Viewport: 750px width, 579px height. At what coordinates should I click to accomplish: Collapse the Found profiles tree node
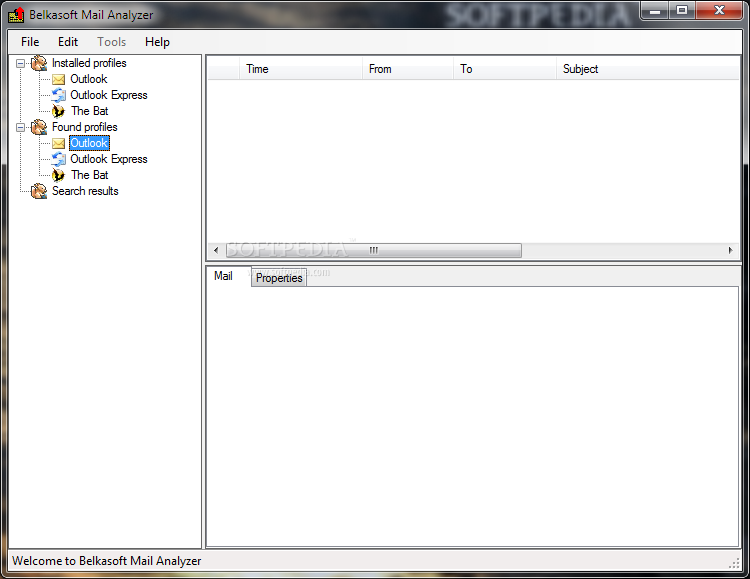(21, 127)
